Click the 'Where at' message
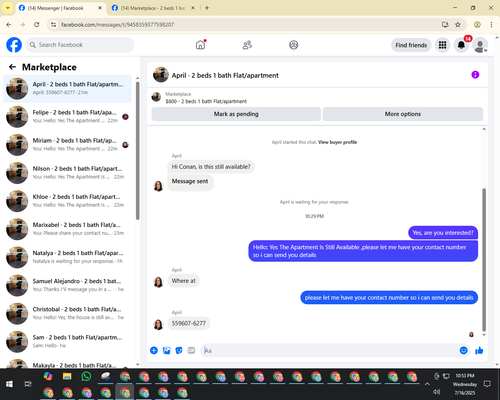The height and width of the screenshot is (400, 500). 183,281
